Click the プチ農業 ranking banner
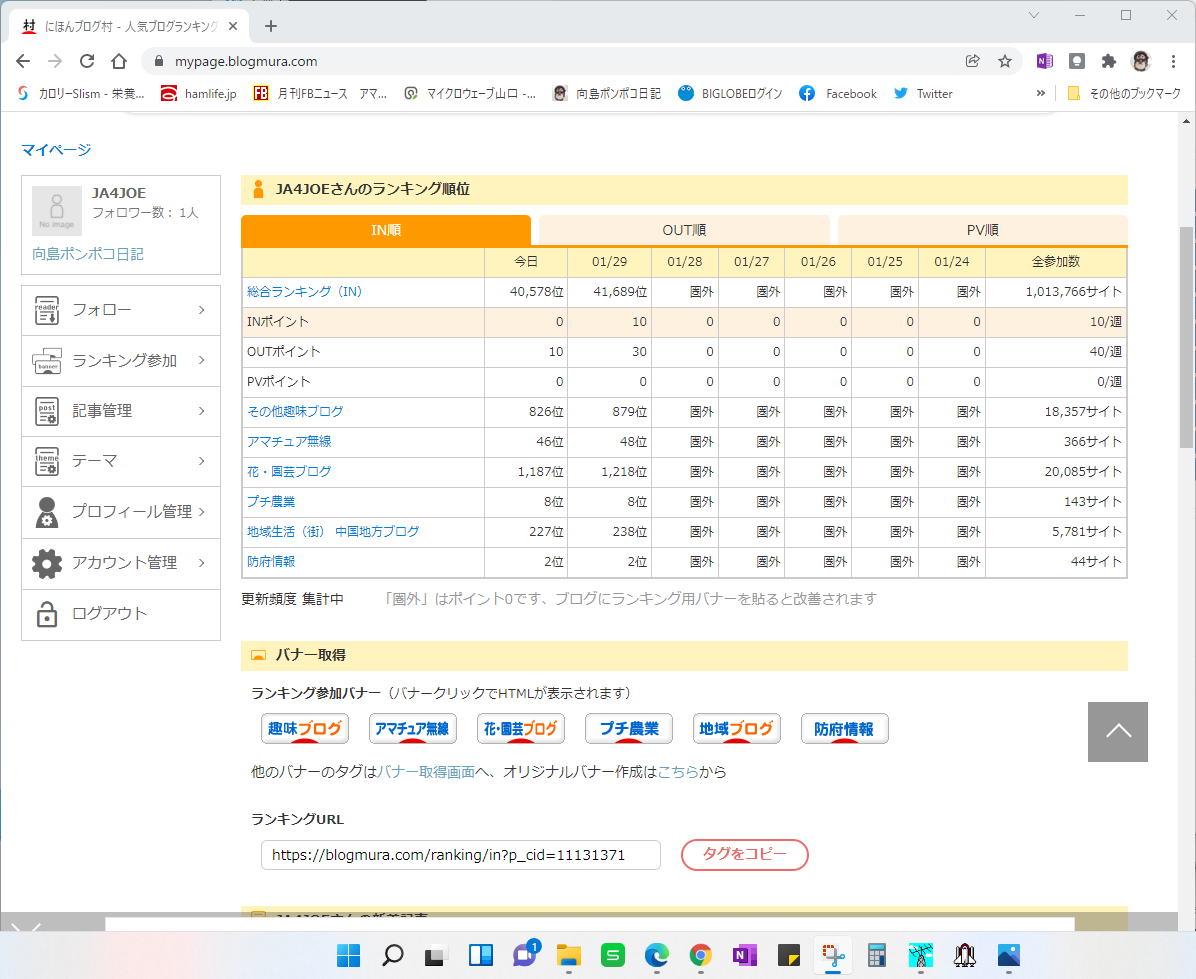This screenshot has width=1196, height=979. [x=629, y=728]
